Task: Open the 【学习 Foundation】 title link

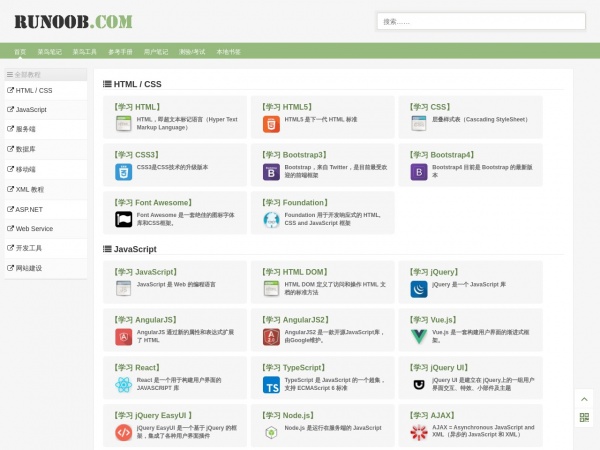Action: click(295, 202)
